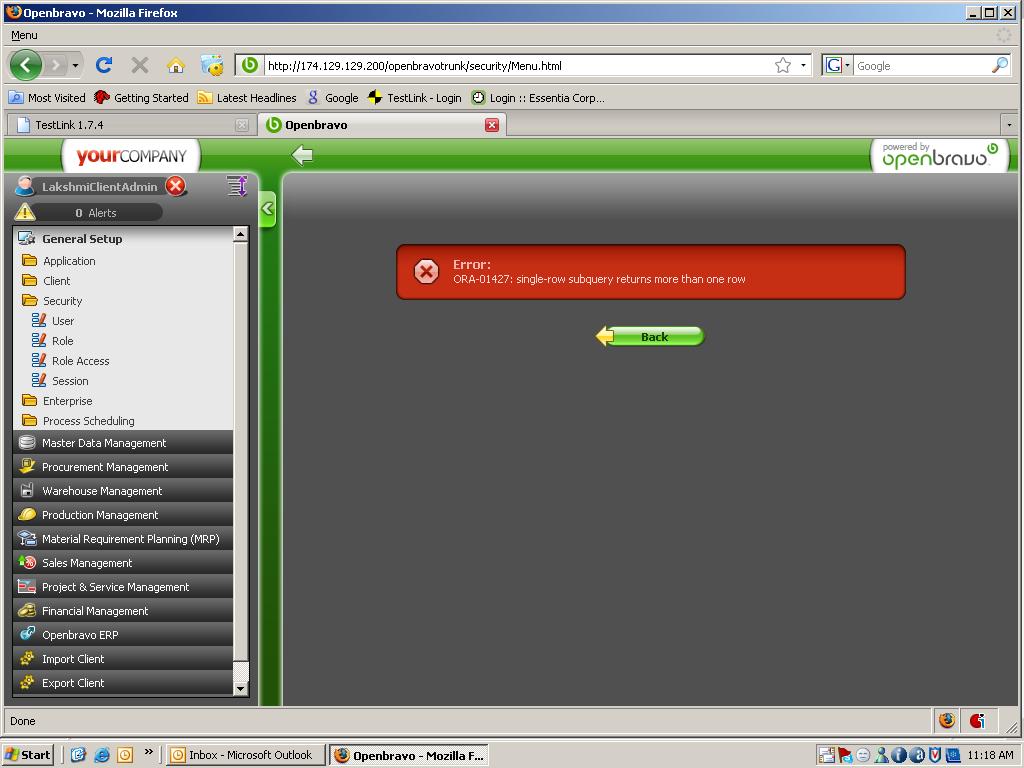The width and height of the screenshot is (1024, 768).
Task: Click the green back arrow in header
Action: [302, 155]
